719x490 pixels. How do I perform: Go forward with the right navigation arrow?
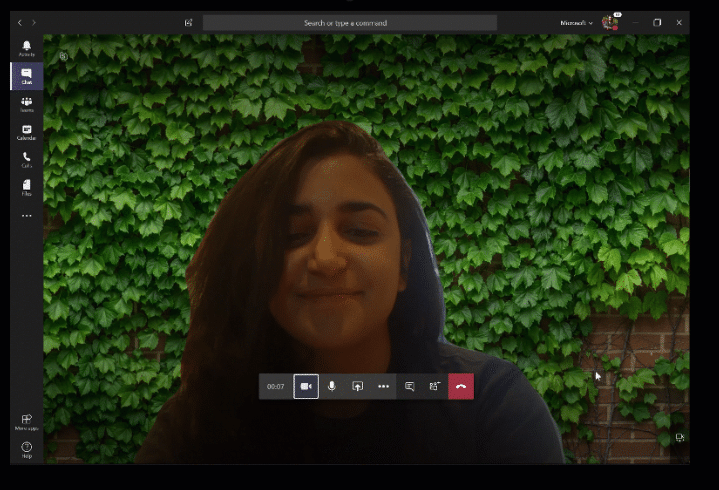coord(34,22)
